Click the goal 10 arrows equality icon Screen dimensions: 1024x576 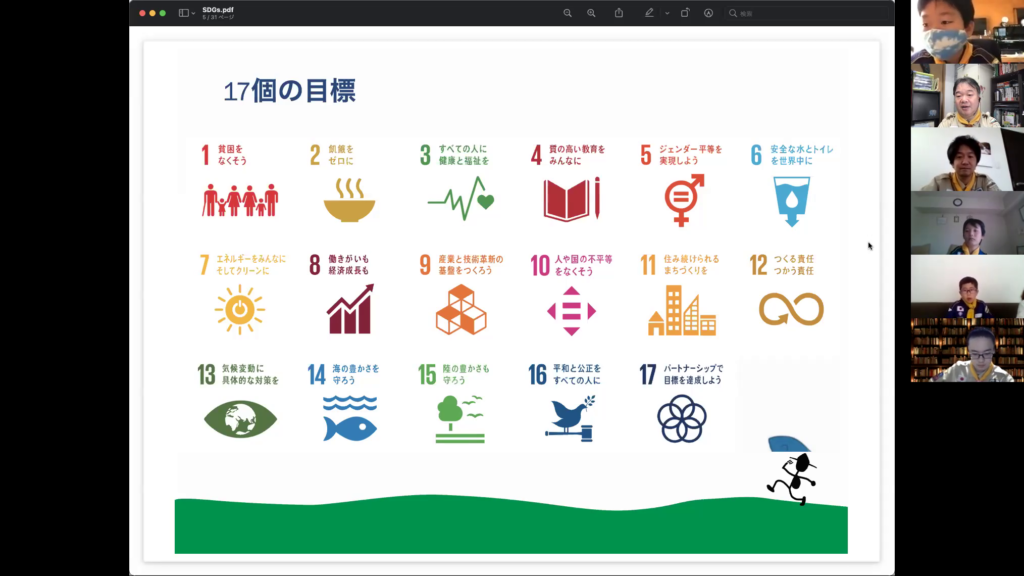[x=571, y=311]
